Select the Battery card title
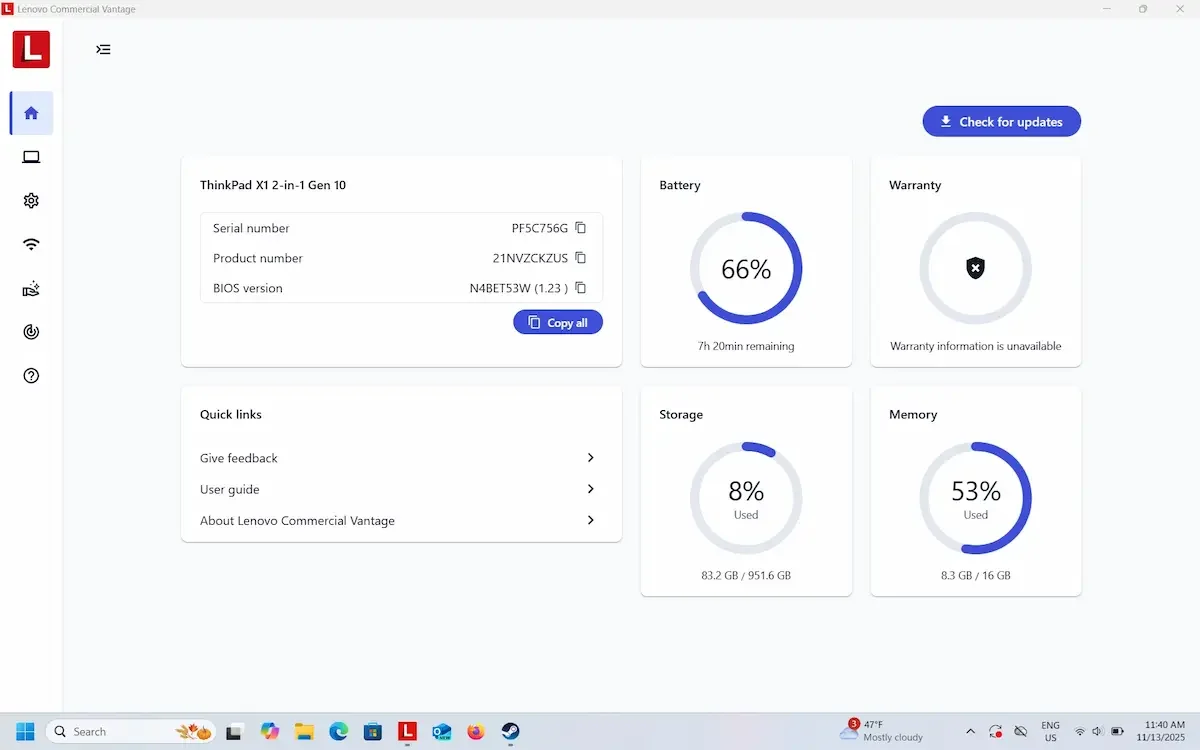 (x=680, y=185)
